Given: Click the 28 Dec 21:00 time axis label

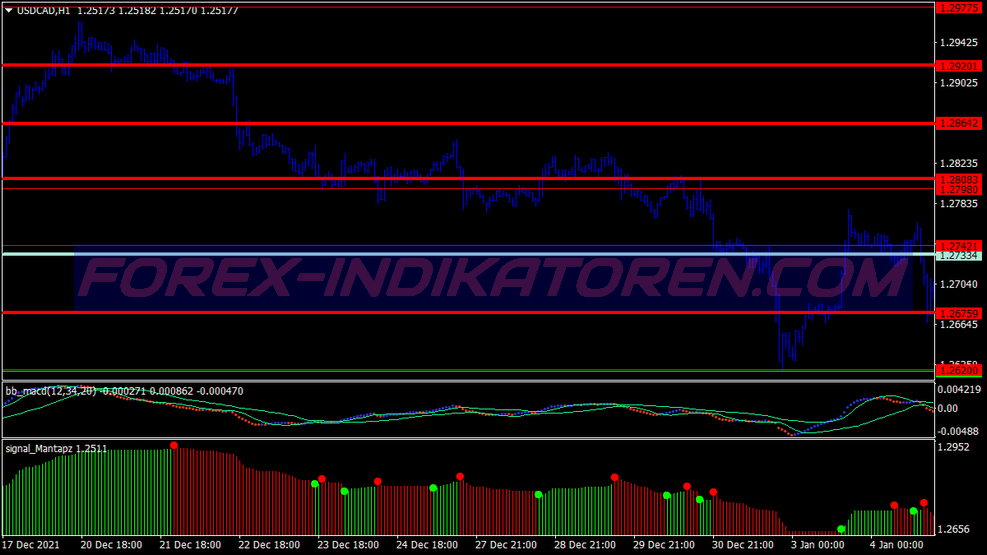Looking at the screenshot, I should [x=585, y=545].
